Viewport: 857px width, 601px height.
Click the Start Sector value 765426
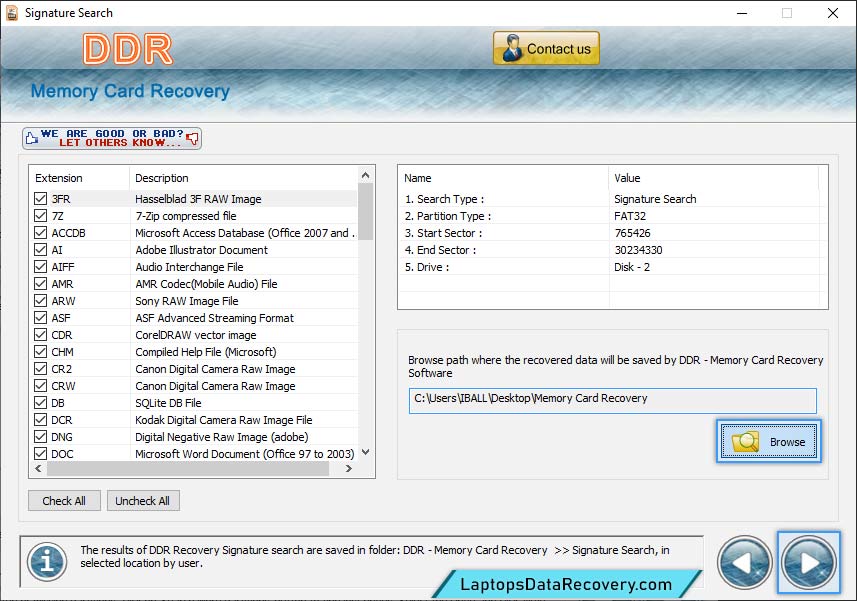632,233
